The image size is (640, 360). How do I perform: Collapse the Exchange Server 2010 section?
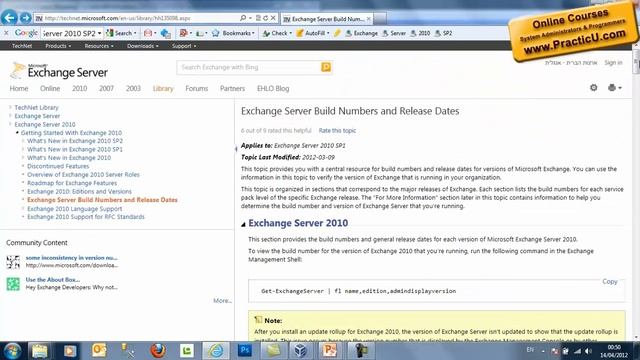[x=243, y=224]
